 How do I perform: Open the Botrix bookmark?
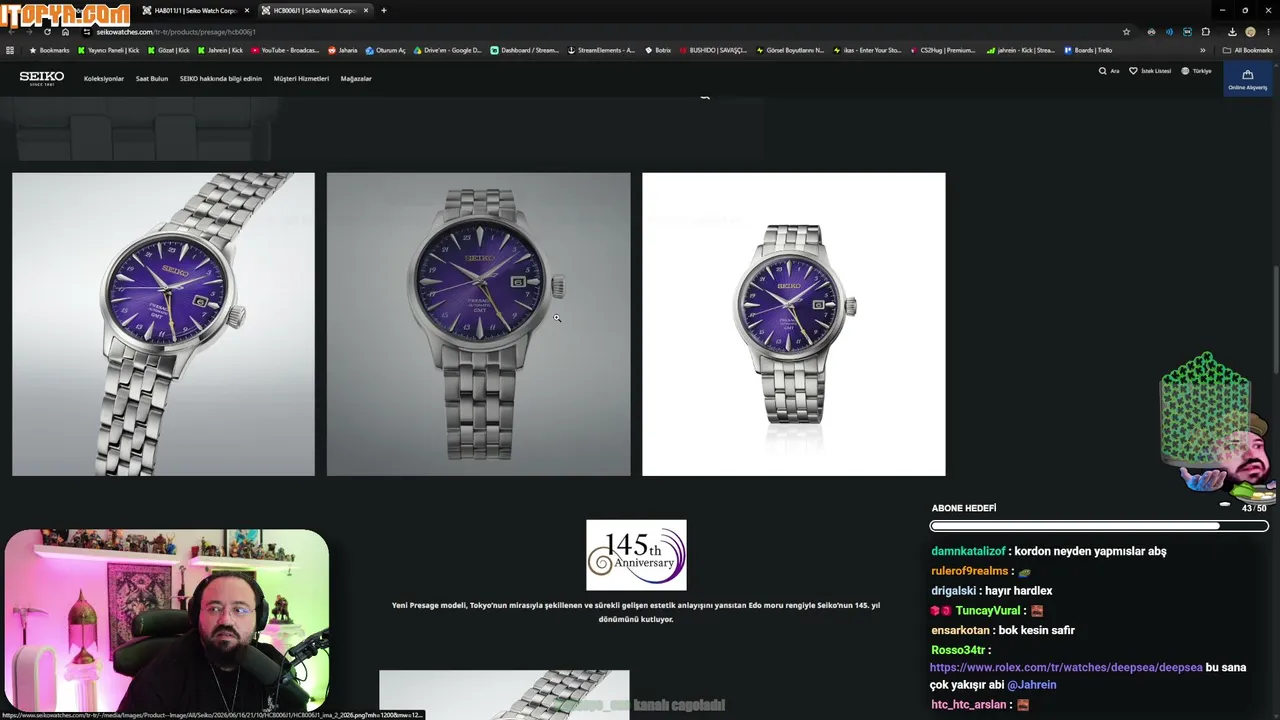click(x=658, y=50)
